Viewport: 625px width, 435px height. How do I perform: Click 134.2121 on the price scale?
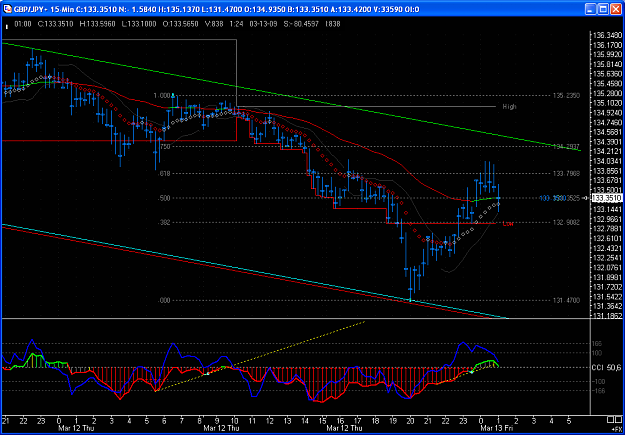coord(608,151)
